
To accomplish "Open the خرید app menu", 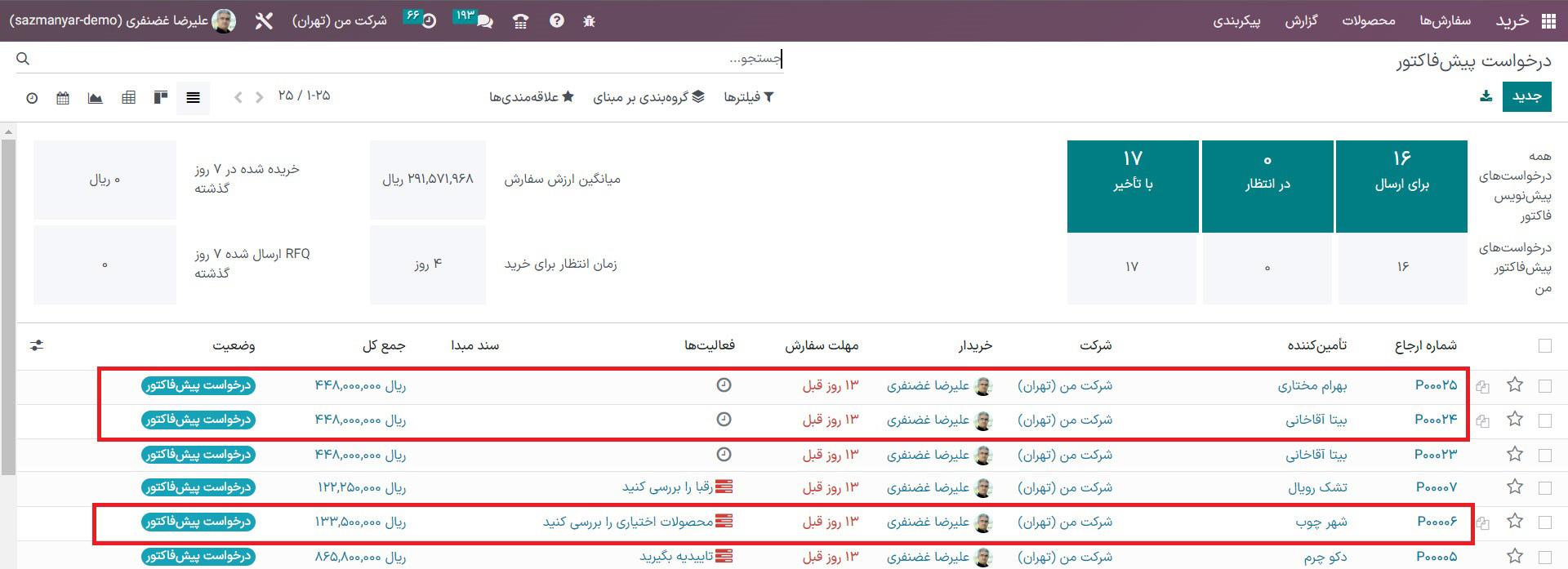I will click(x=1512, y=21).
